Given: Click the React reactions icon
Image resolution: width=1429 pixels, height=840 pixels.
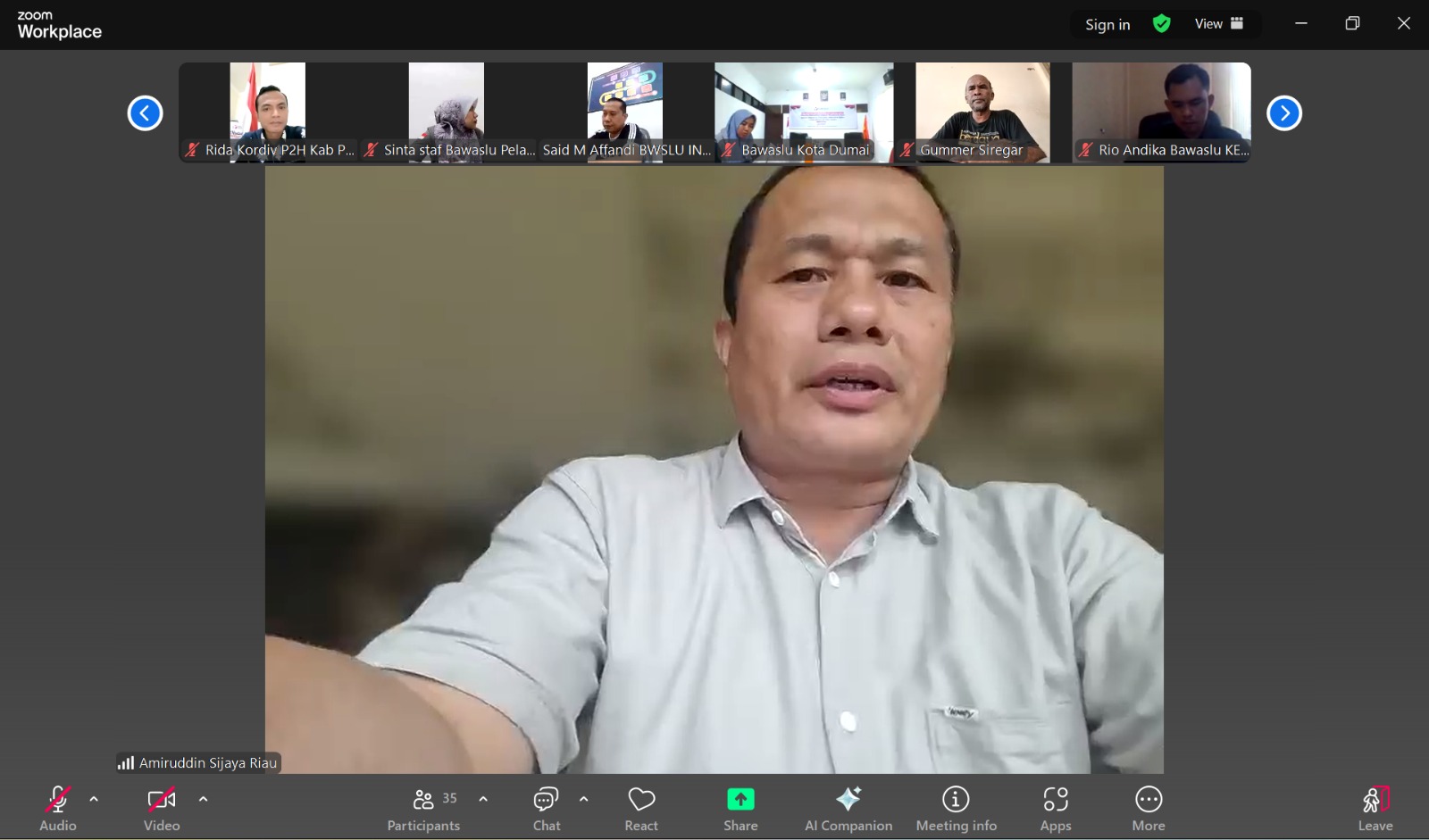Looking at the screenshot, I should 641,807.
